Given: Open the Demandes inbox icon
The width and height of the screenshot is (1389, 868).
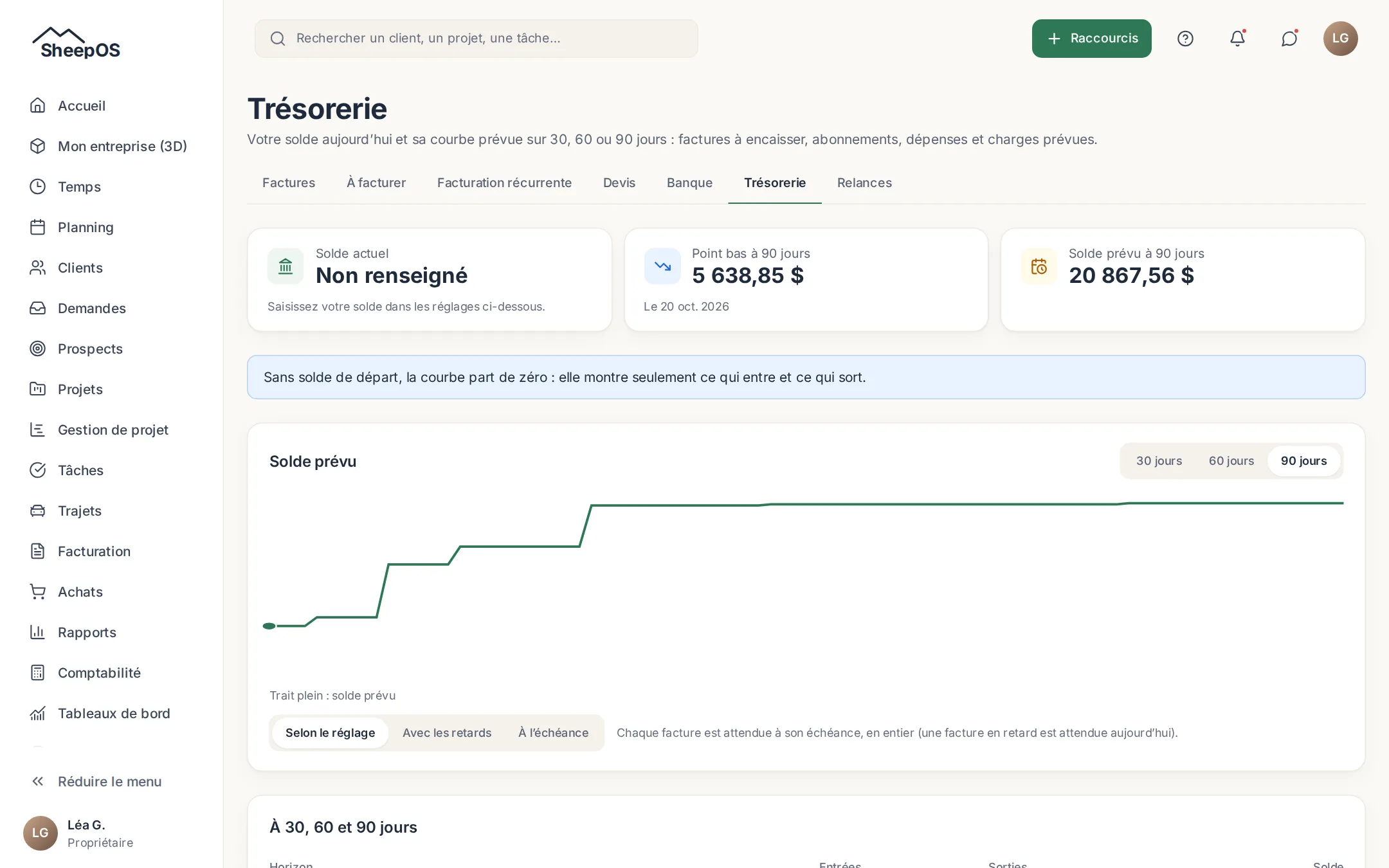Looking at the screenshot, I should (x=38, y=308).
